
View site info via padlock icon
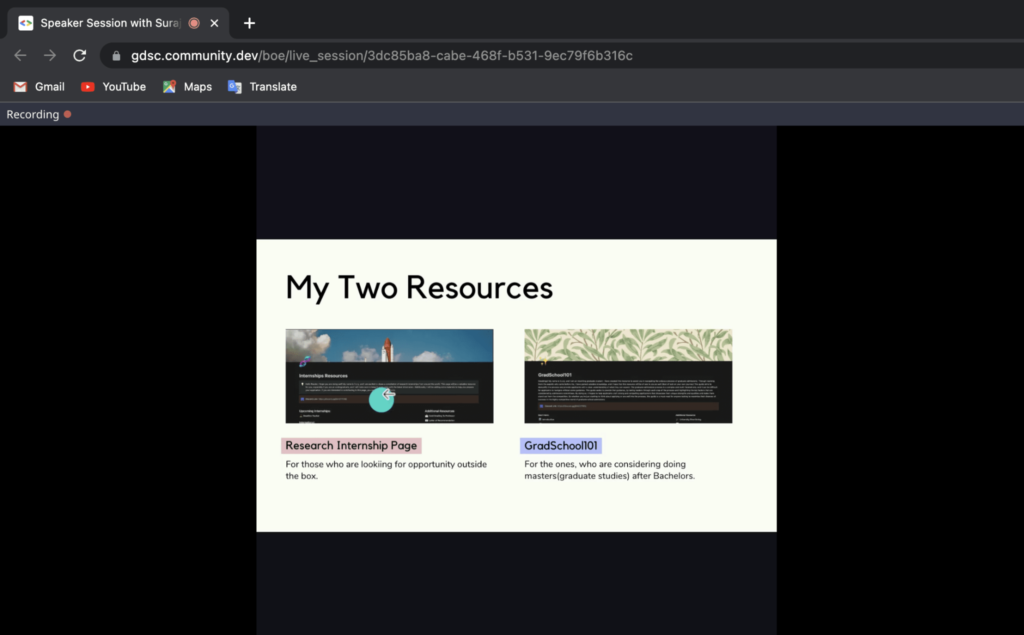point(117,56)
